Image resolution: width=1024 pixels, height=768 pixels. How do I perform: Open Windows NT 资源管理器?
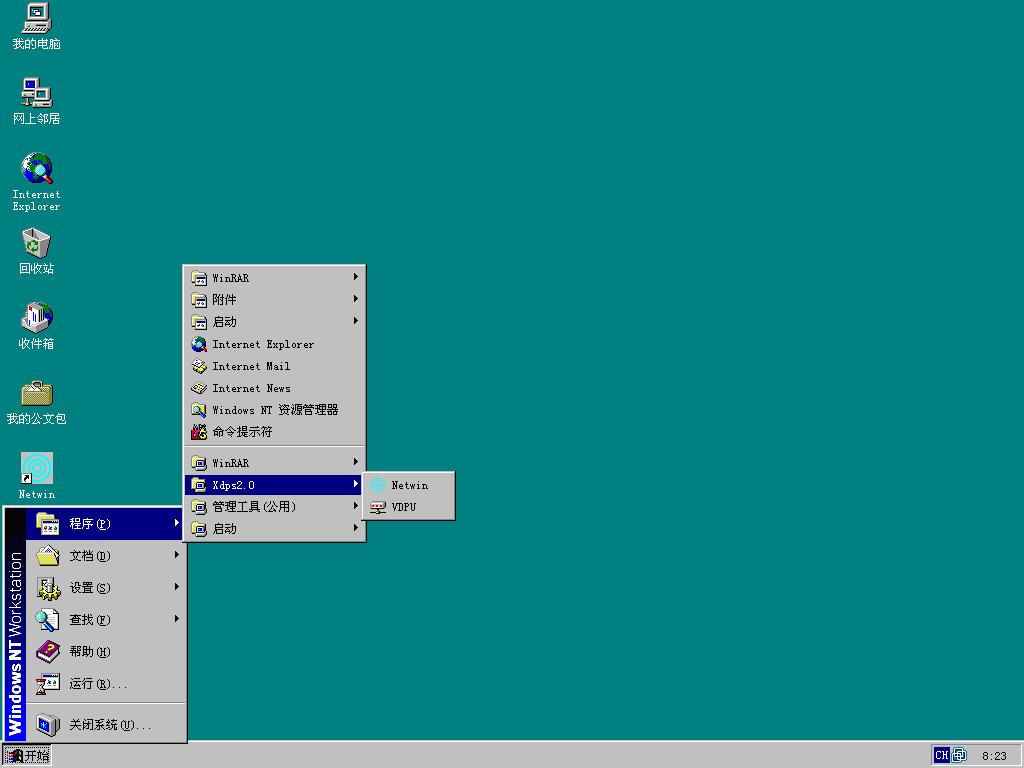pos(274,410)
